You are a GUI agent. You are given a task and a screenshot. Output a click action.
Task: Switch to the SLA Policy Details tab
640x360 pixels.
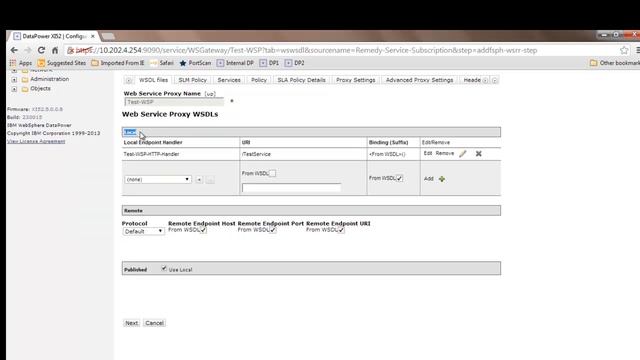click(x=302, y=80)
